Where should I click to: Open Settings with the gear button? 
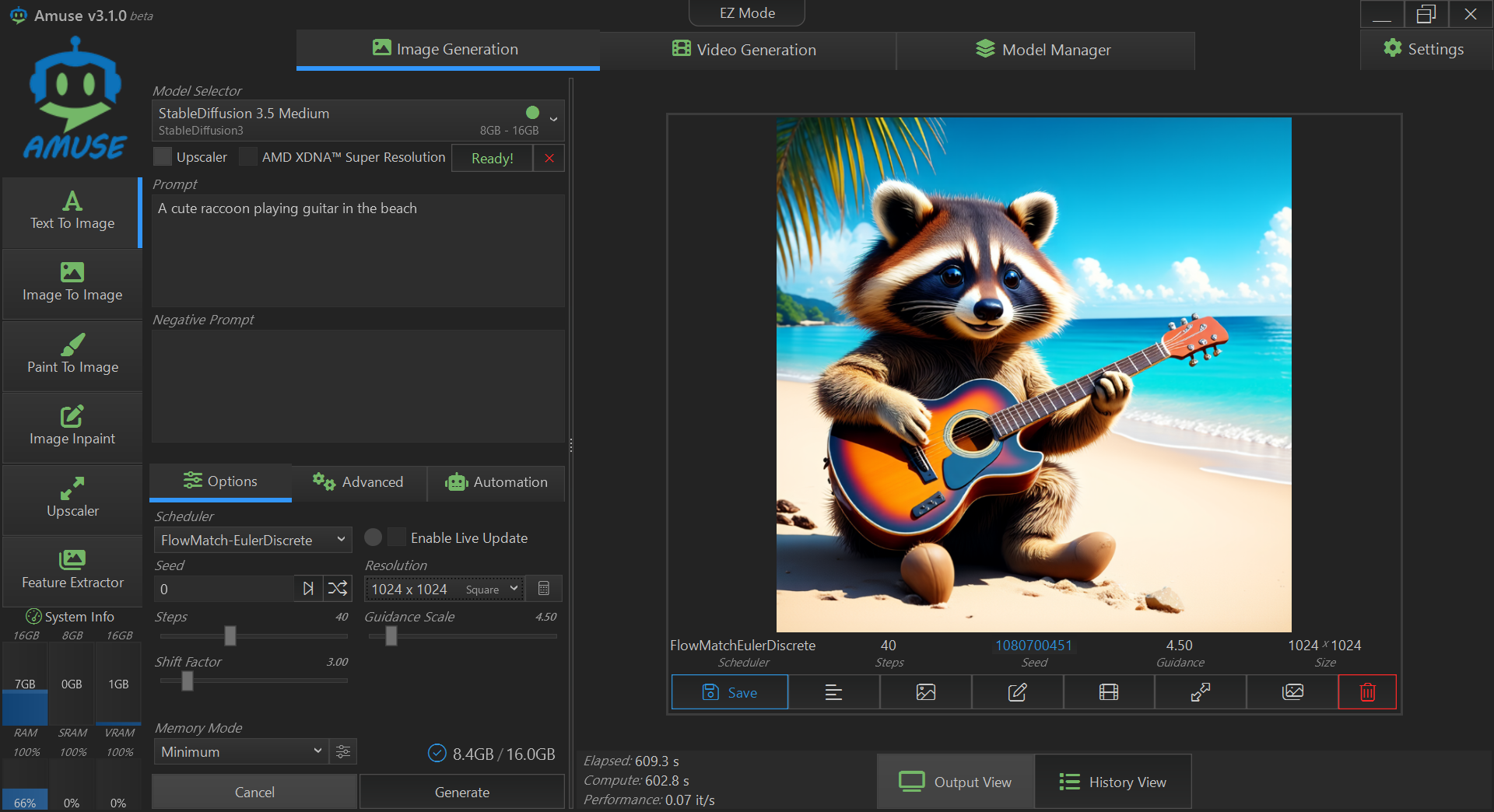pos(1425,49)
